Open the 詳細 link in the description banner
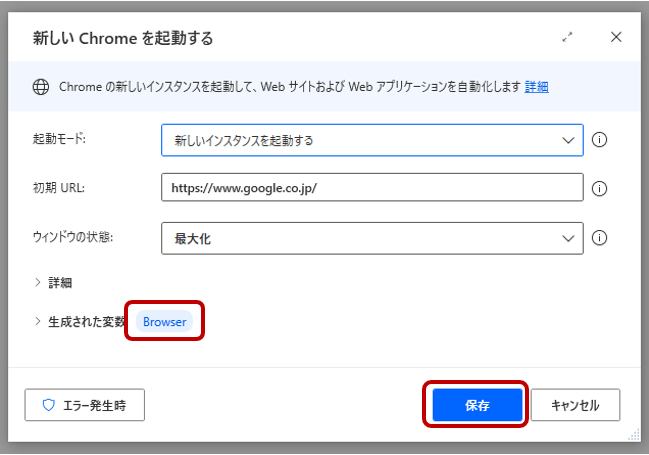The image size is (649, 455). [536, 87]
